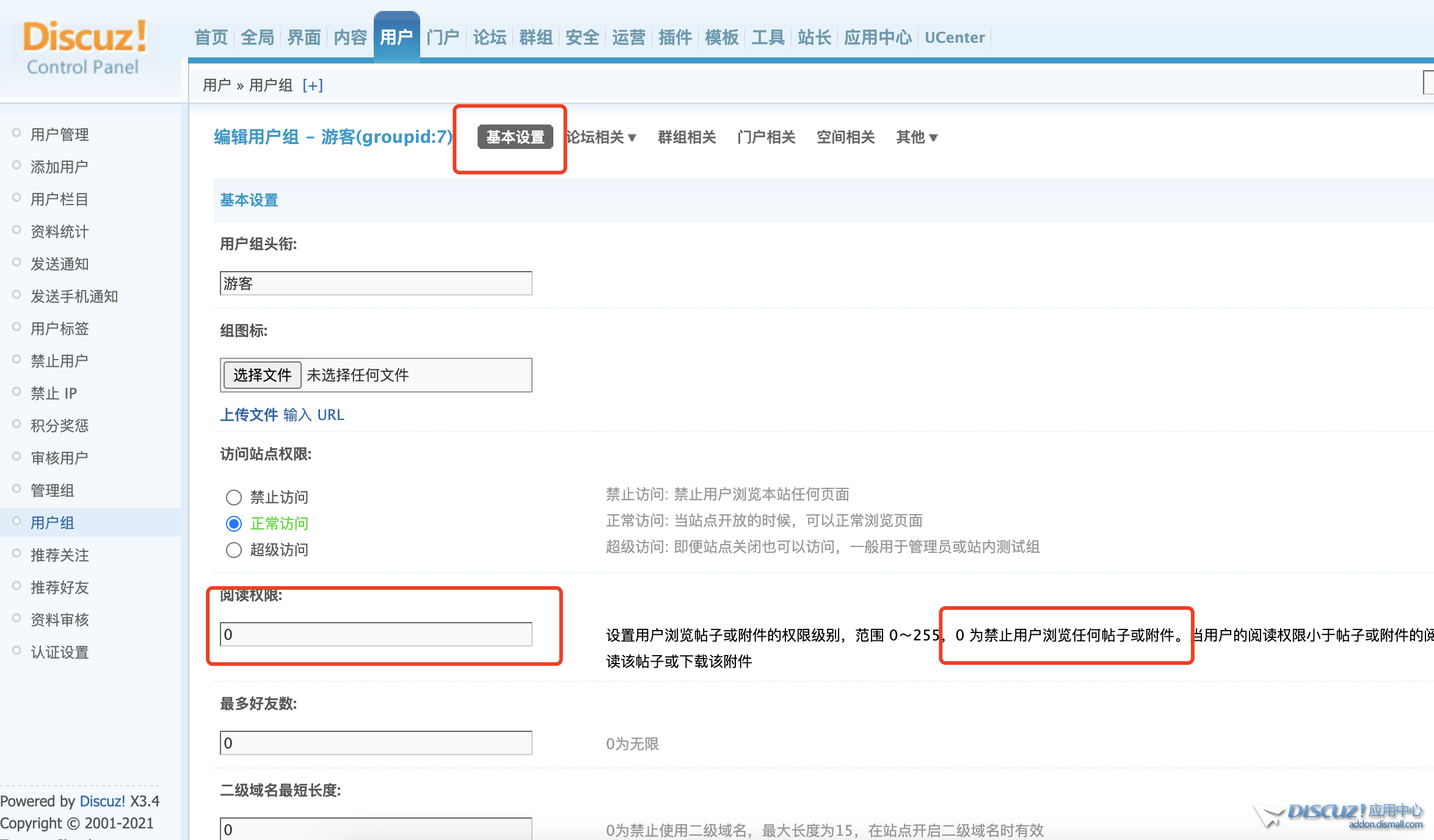Image resolution: width=1434 pixels, height=840 pixels.
Task: Select the active 用户 navigation tab
Action: pos(396,38)
